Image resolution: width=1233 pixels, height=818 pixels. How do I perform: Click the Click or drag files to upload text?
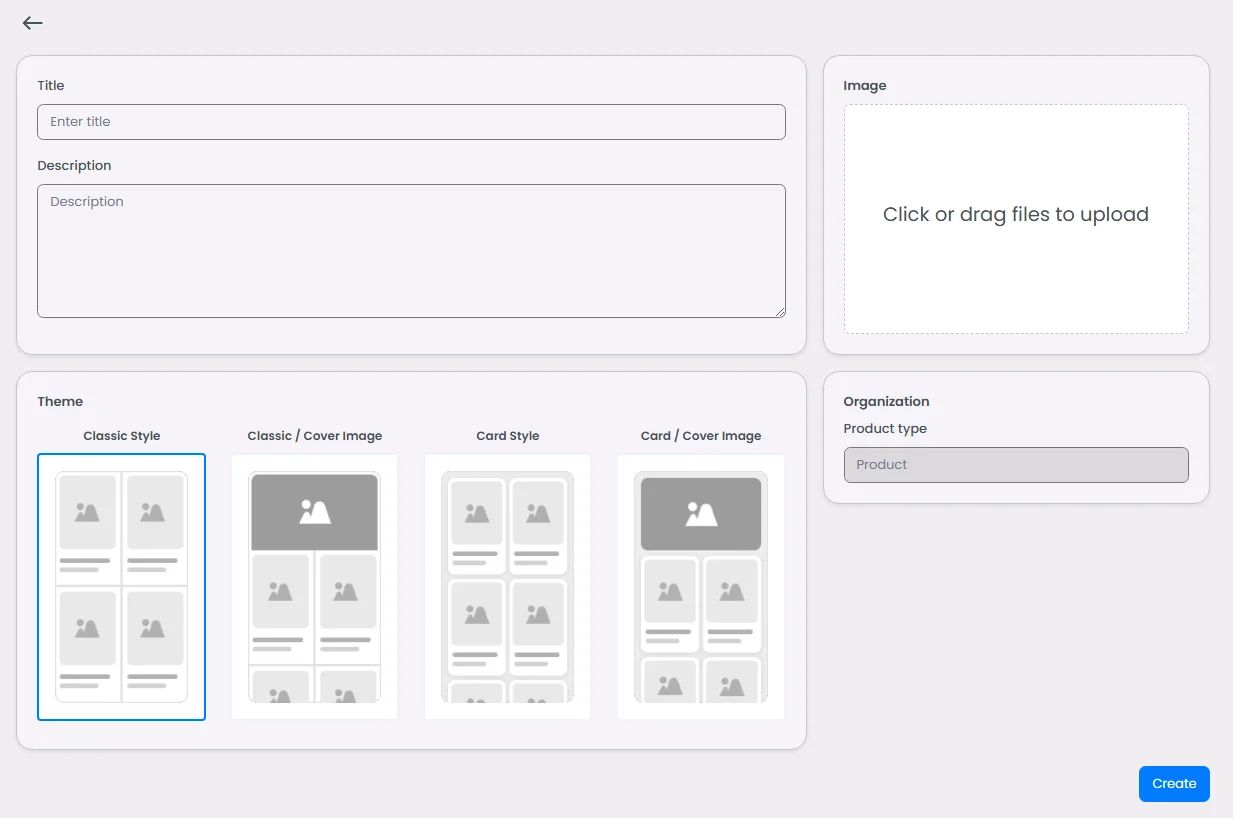click(x=1016, y=214)
